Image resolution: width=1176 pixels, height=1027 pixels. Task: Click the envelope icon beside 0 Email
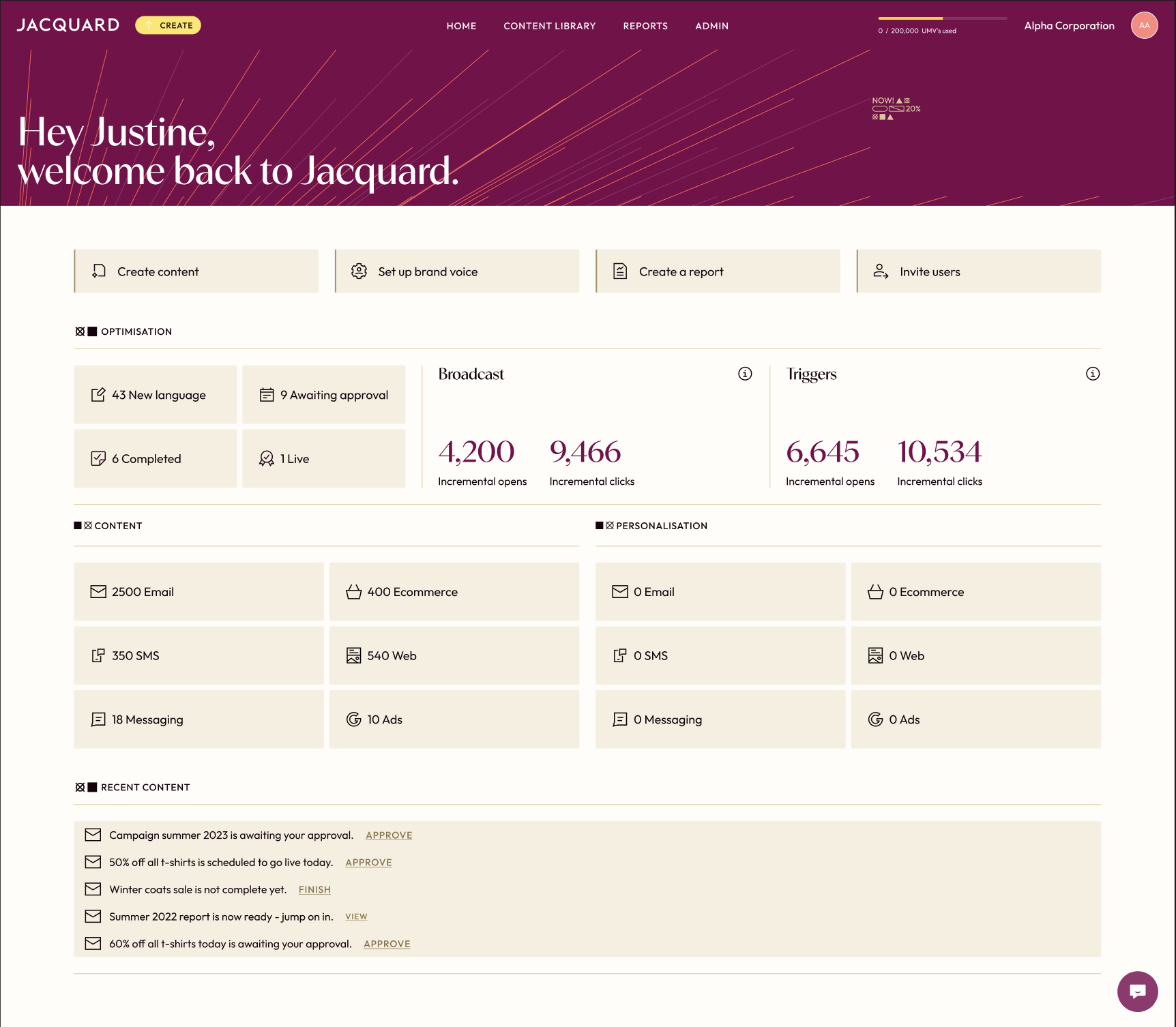click(x=620, y=592)
